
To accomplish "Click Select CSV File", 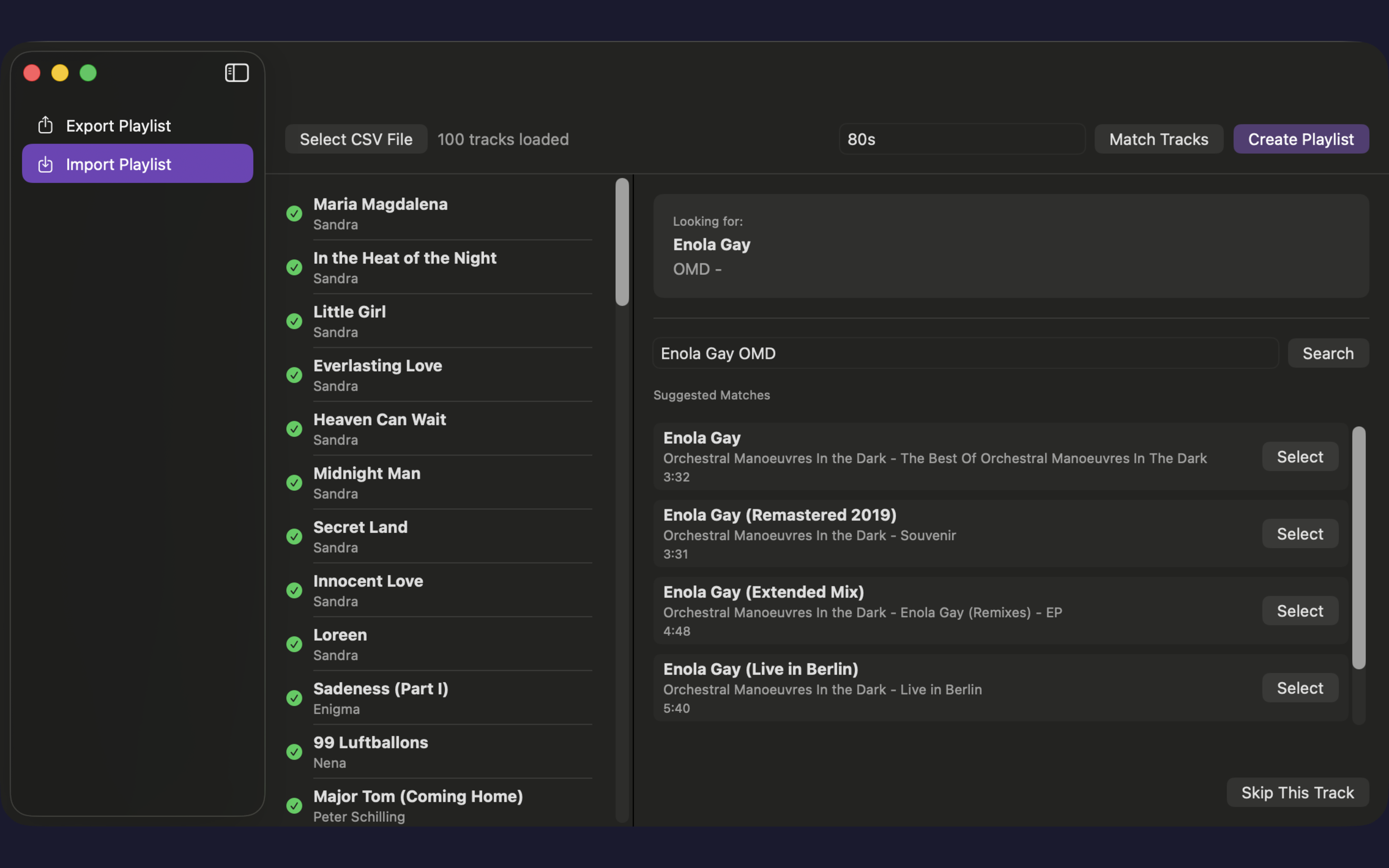I will pos(356,139).
